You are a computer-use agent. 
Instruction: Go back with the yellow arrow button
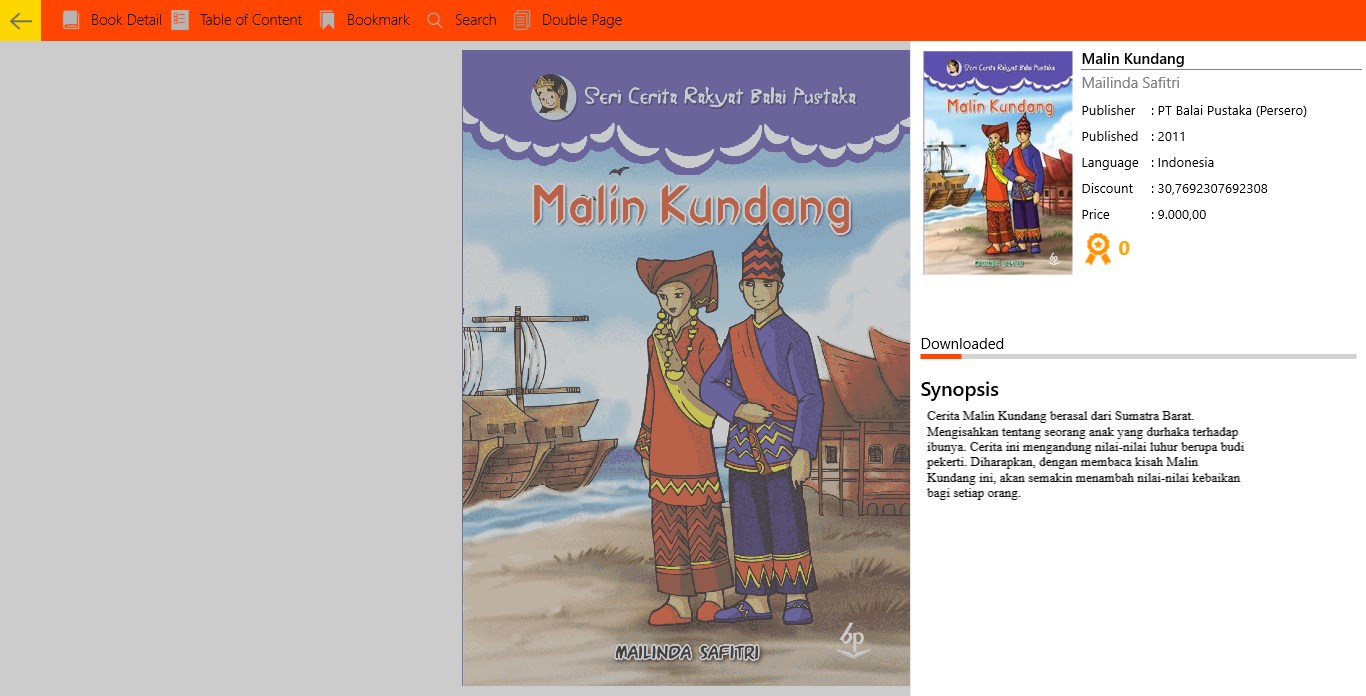20,20
